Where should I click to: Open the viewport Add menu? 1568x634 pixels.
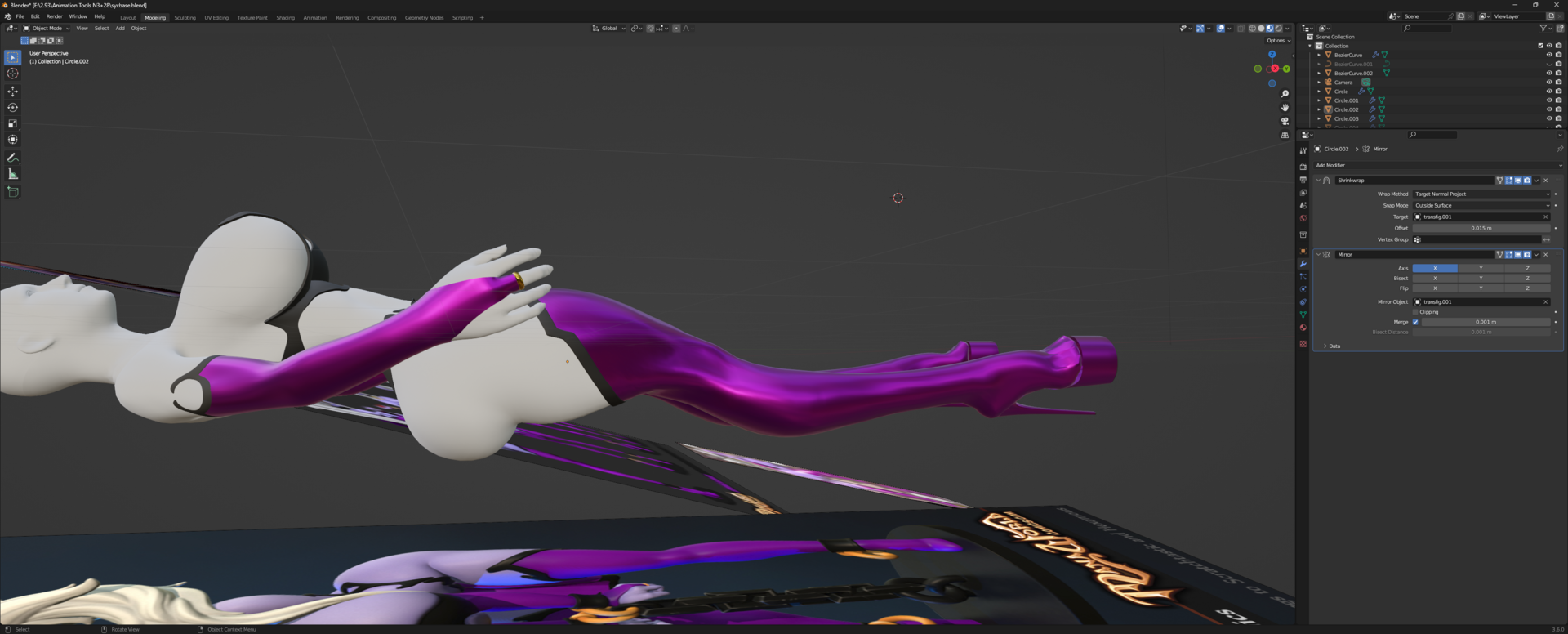tap(120, 29)
